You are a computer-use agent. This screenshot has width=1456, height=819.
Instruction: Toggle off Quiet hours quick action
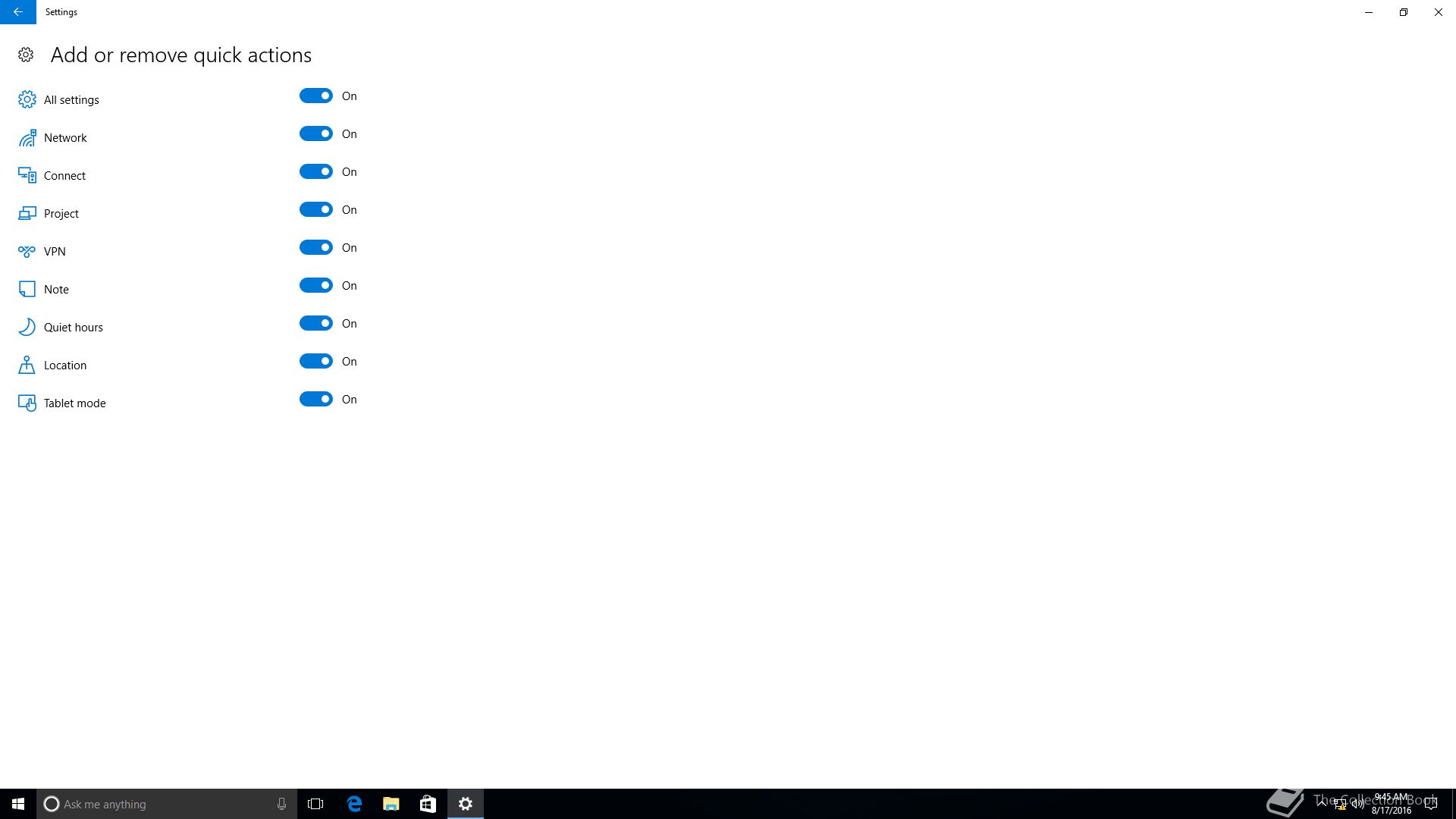[x=315, y=324]
